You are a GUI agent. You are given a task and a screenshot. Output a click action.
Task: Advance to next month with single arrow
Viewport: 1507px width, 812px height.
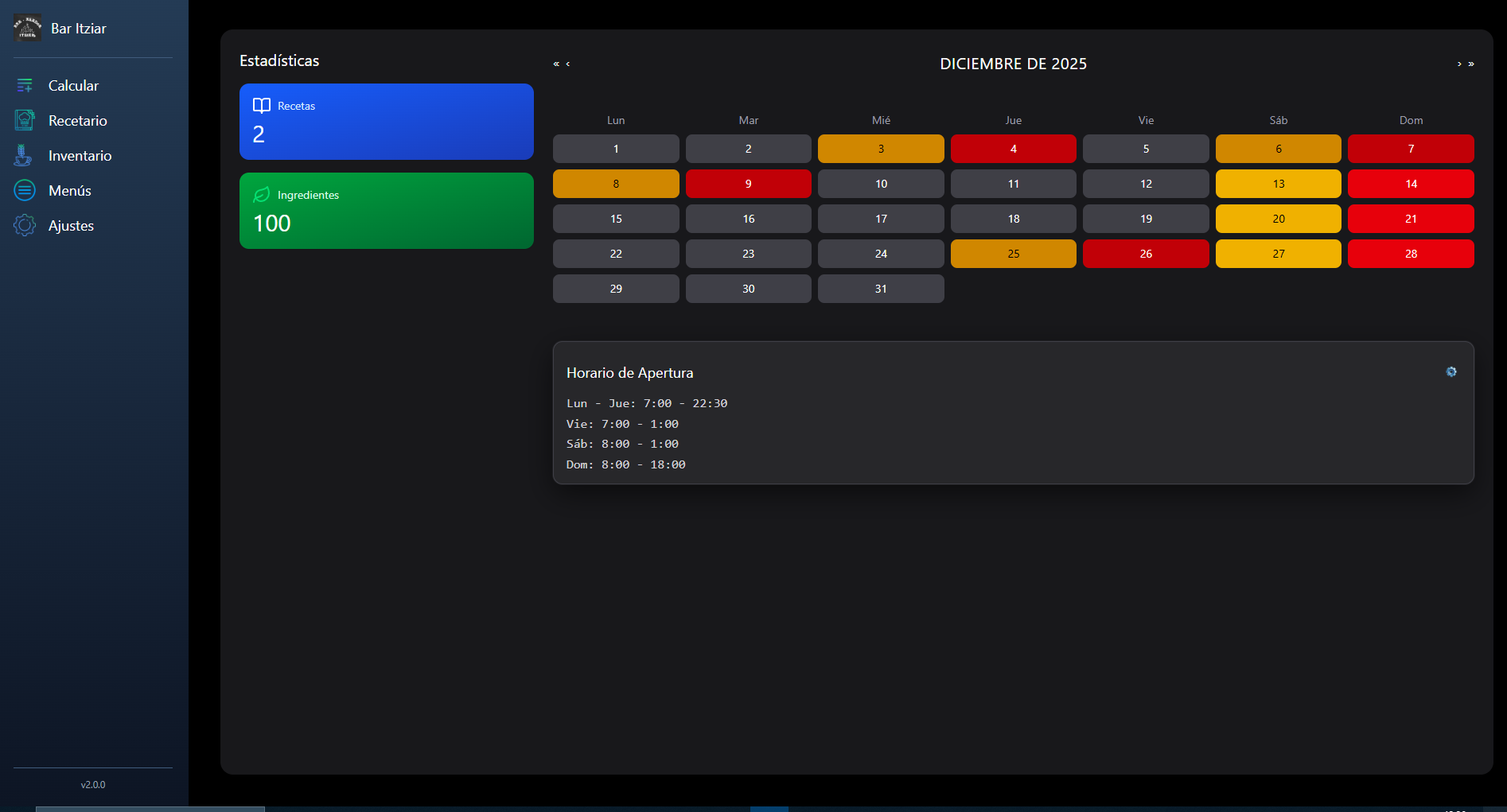[1459, 64]
